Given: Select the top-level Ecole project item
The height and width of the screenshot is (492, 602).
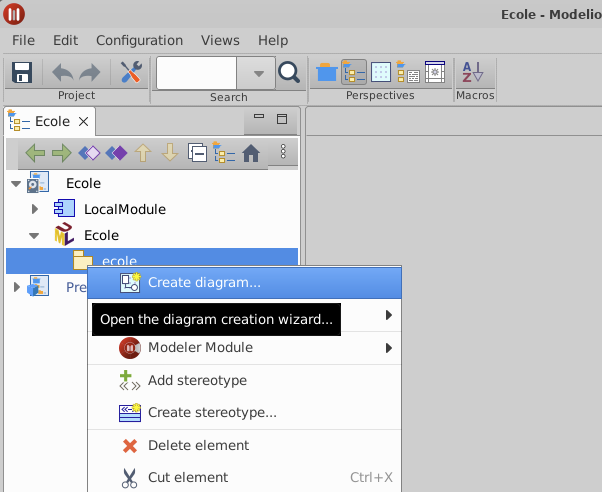Looking at the screenshot, I should tap(83, 183).
